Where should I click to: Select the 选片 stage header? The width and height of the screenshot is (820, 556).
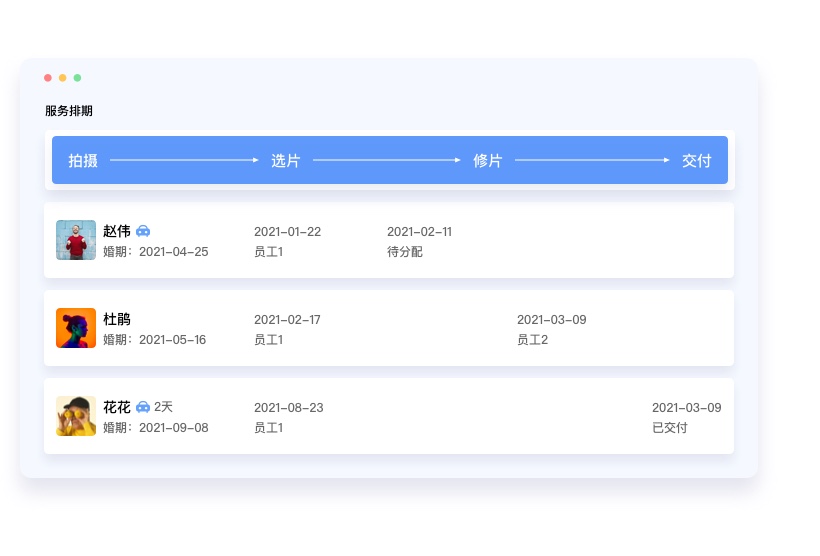tap(285, 161)
